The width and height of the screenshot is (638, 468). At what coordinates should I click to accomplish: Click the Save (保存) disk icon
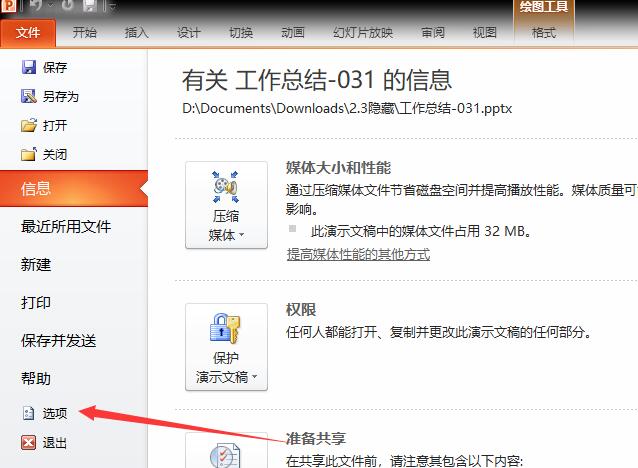tap(28, 67)
